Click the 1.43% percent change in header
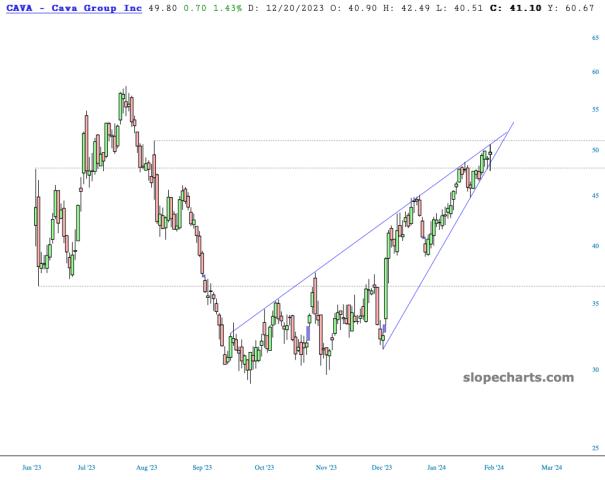The width and height of the screenshot is (605, 480). (x=228, y=9)
